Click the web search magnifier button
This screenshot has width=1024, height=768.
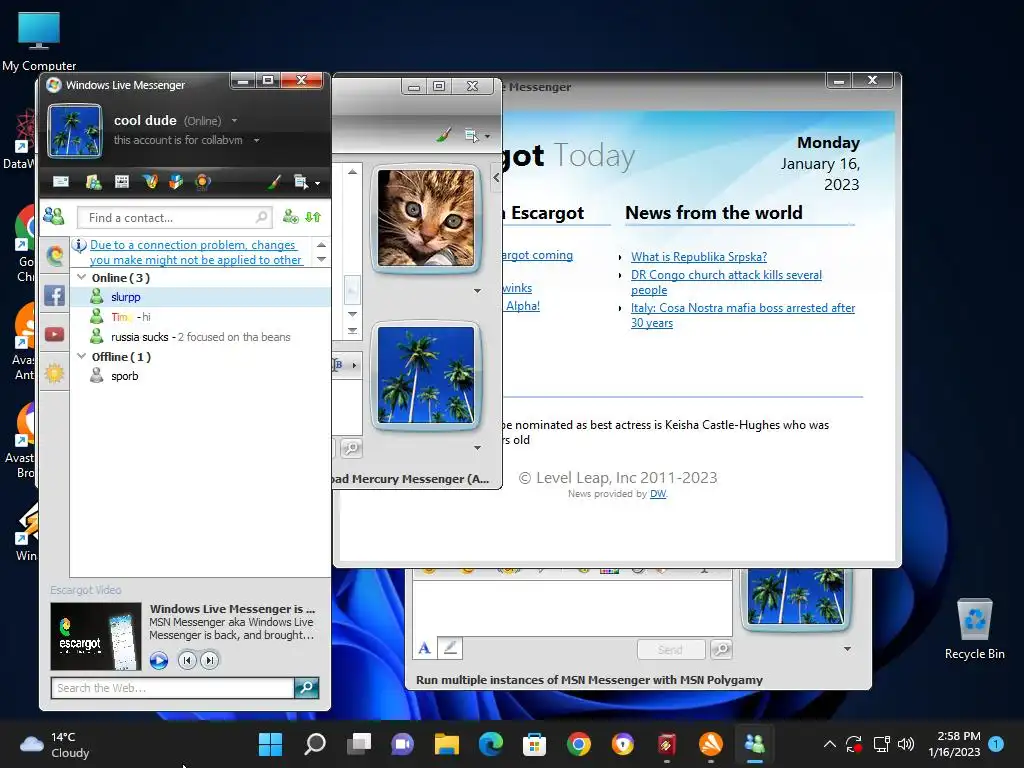[306, 688]
